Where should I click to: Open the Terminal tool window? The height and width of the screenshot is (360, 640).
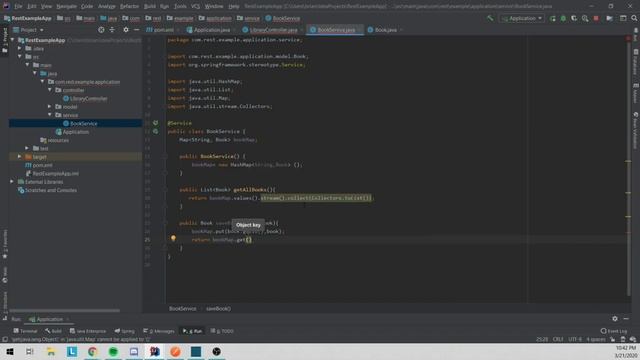pyautogui.click(x=25, y=331)
